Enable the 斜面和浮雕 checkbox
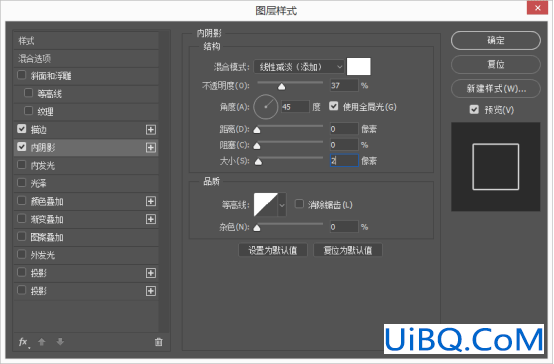Viewport: 554px width, 364px height. (22, 75)
